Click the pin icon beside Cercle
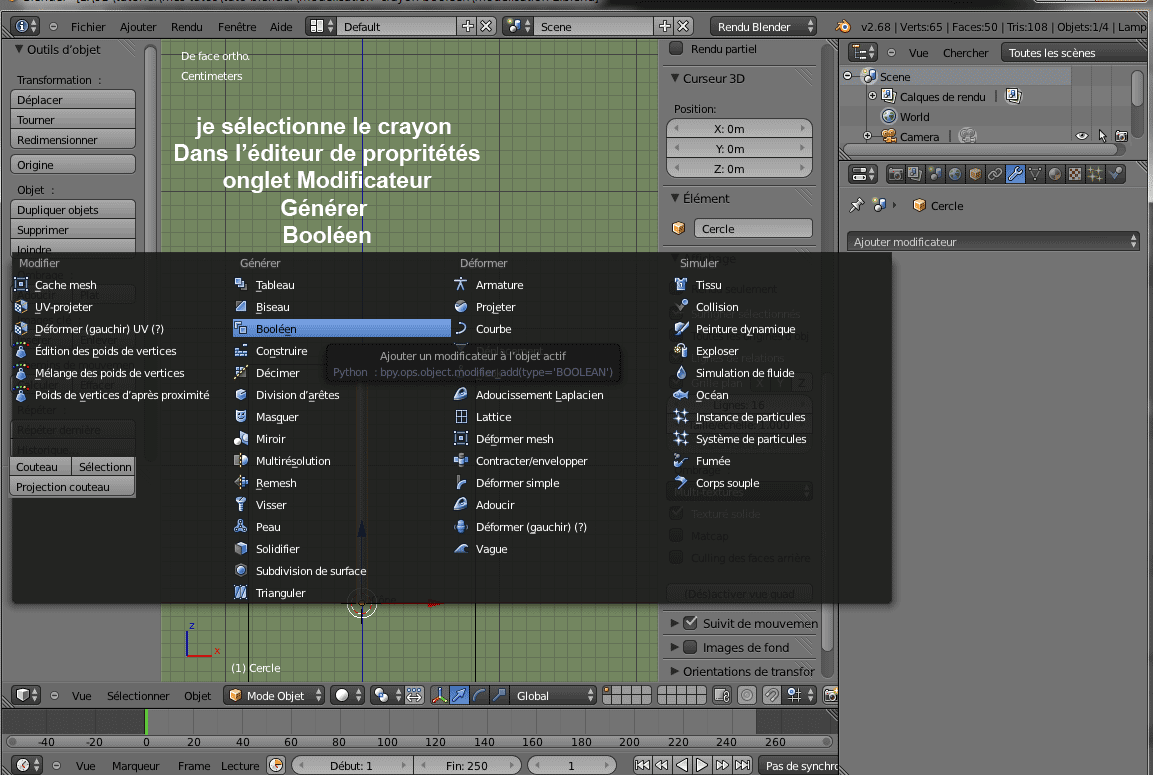 856,206
